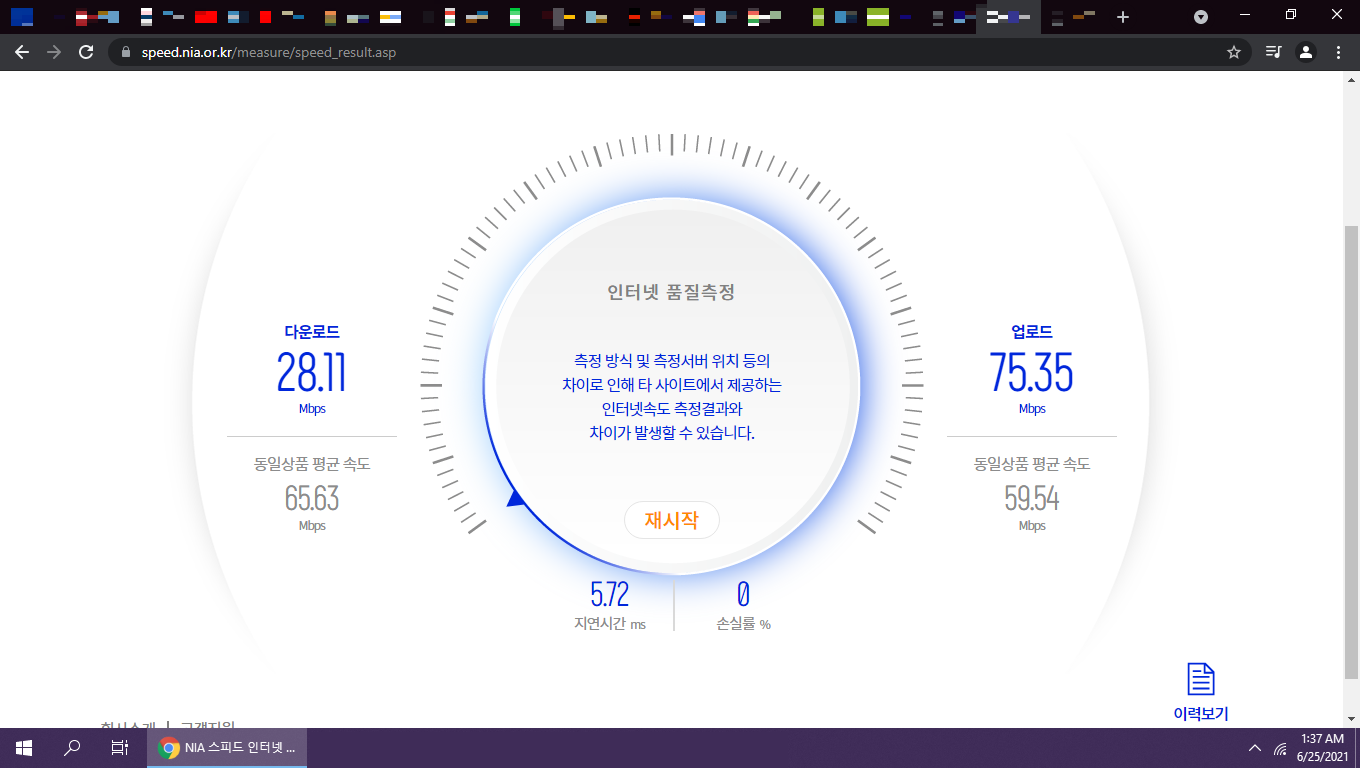Select the currently active browser tab
The image size is (1360, 768).
coord(1007,17)
